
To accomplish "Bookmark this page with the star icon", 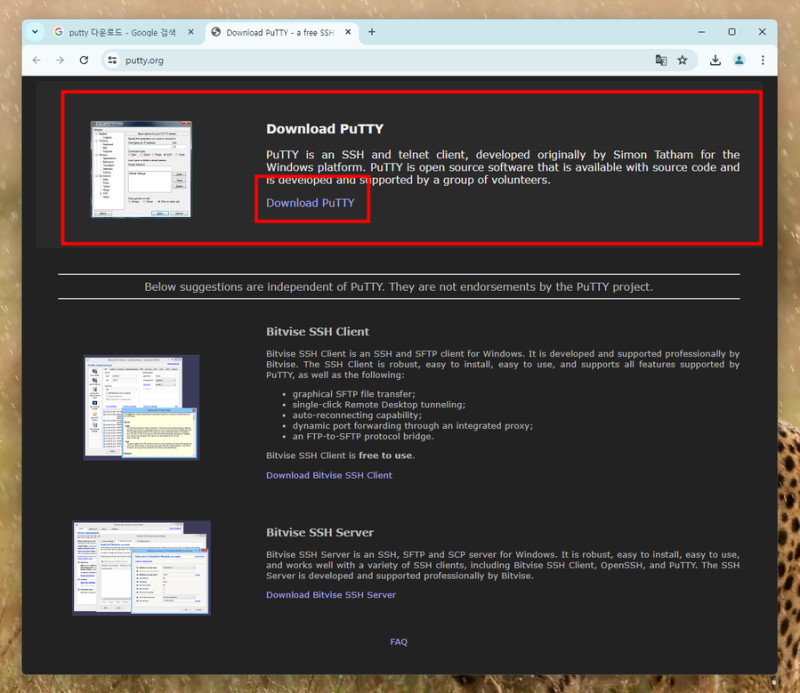I will tap(682, 60).
